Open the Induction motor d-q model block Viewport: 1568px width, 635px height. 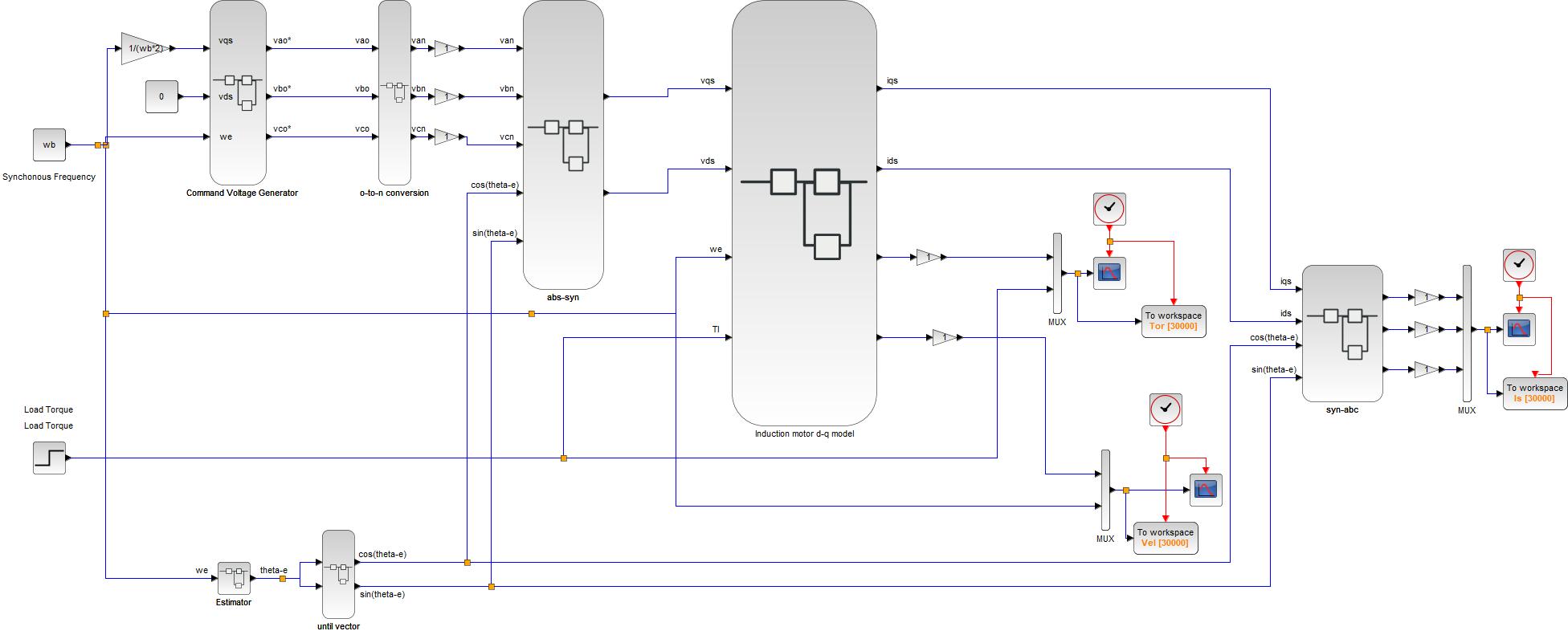804,213
